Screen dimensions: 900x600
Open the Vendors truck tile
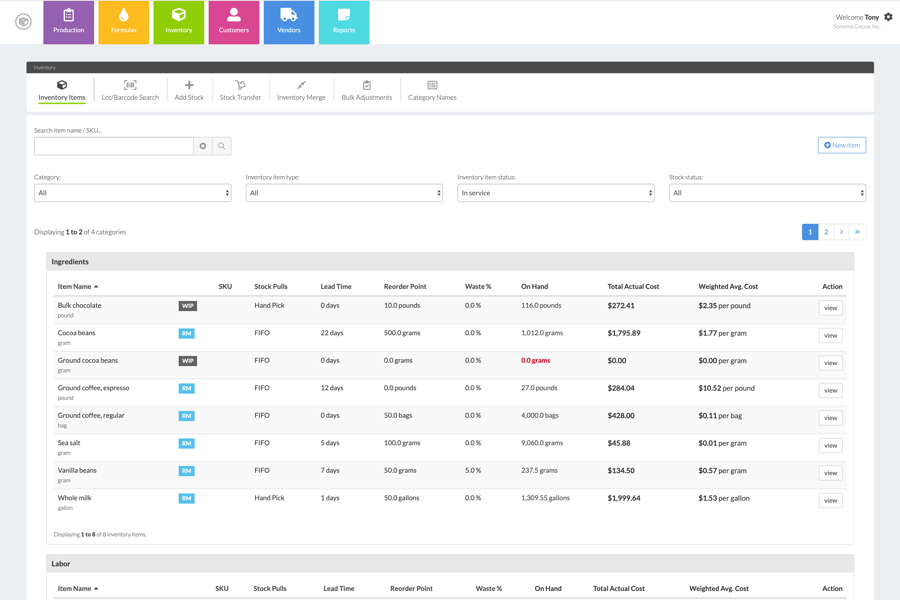(288, 22)
